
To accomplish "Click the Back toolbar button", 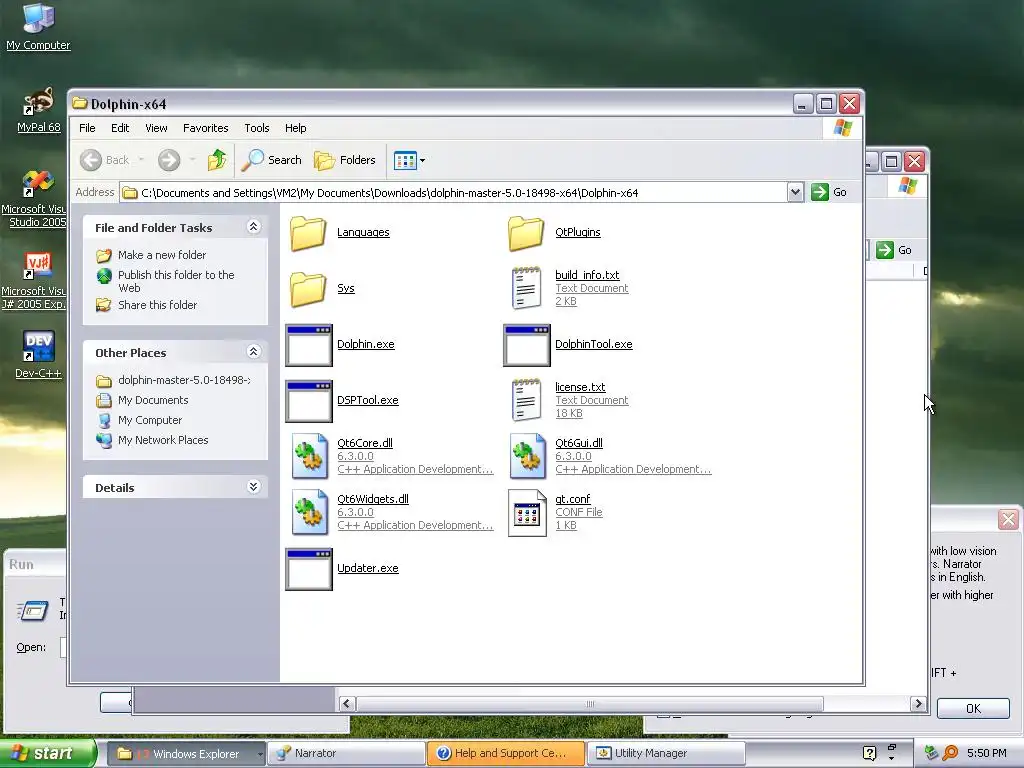I will coord(104,160).
